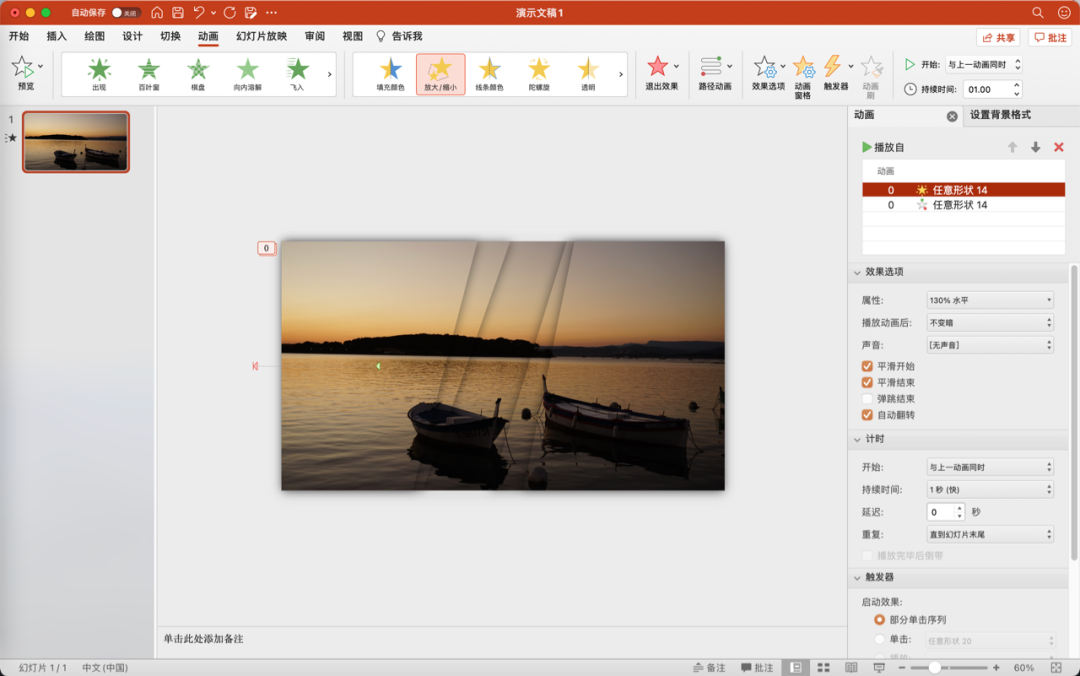Click the 共享 share button

click(x=998, y=37)
